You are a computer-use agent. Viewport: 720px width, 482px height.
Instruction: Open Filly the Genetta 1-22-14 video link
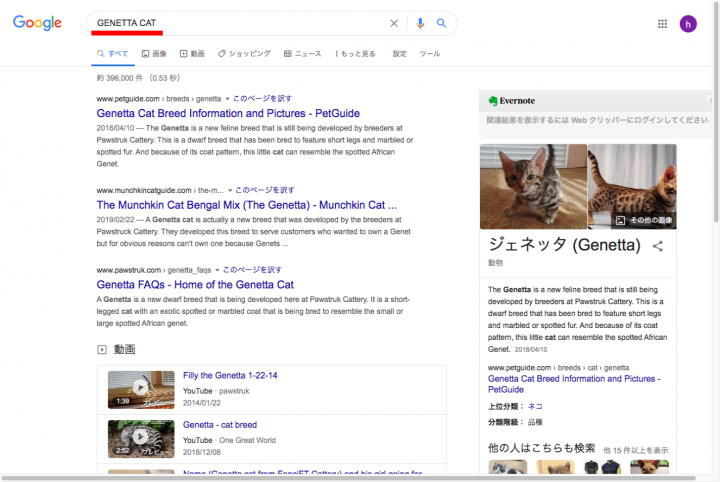(x=230, y=376)
